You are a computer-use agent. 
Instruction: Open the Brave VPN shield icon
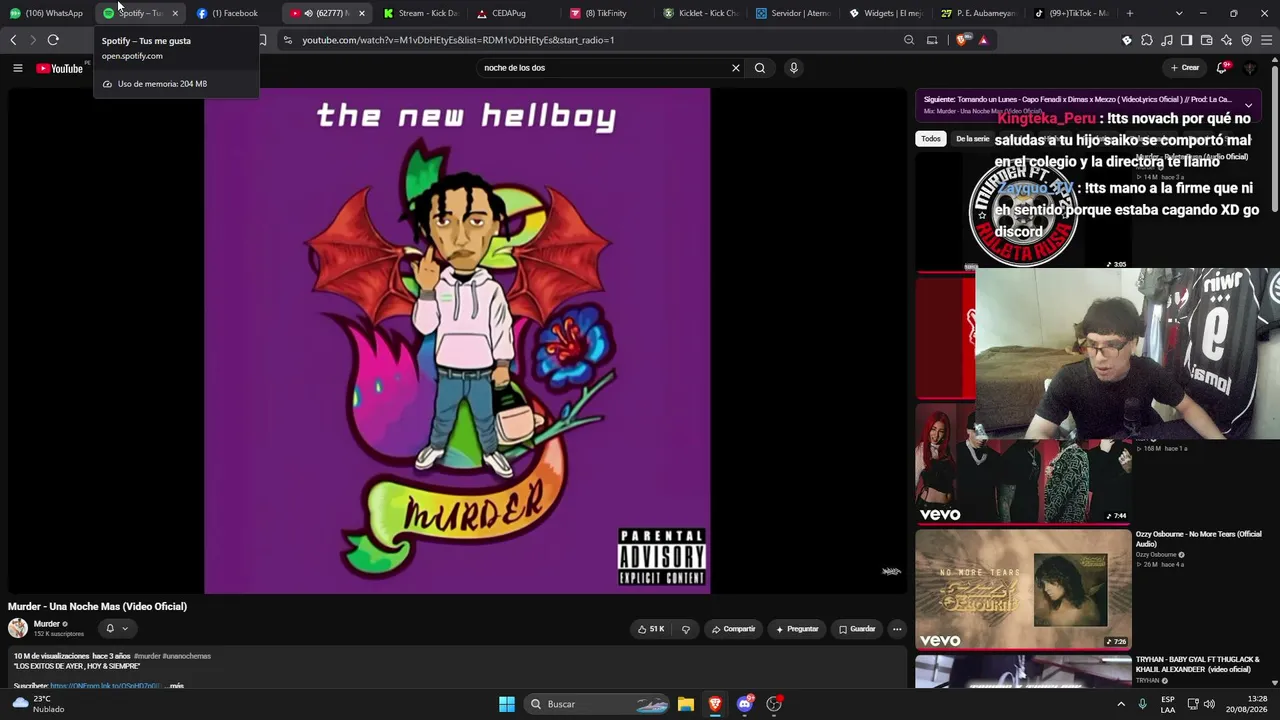coord(1246,40)
